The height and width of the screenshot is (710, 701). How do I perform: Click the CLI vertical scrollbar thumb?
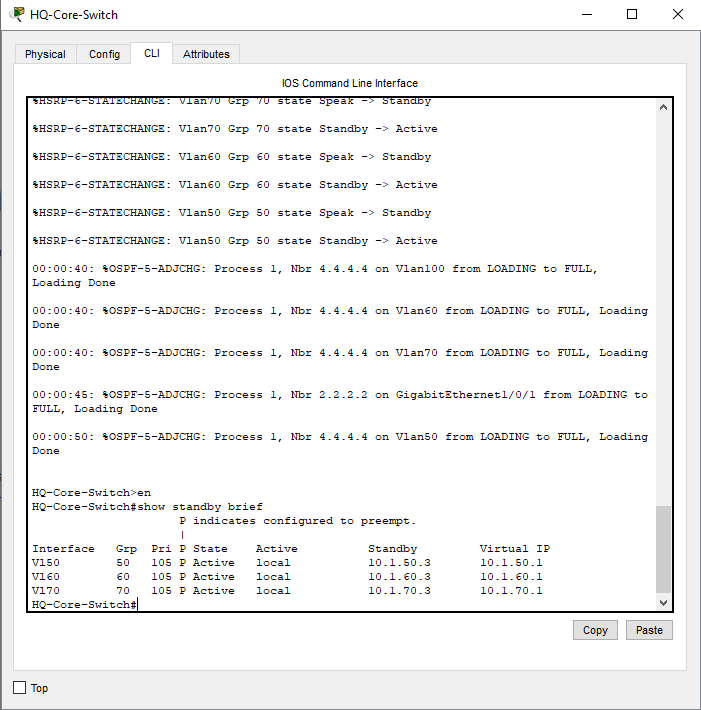tap(664, 549)
